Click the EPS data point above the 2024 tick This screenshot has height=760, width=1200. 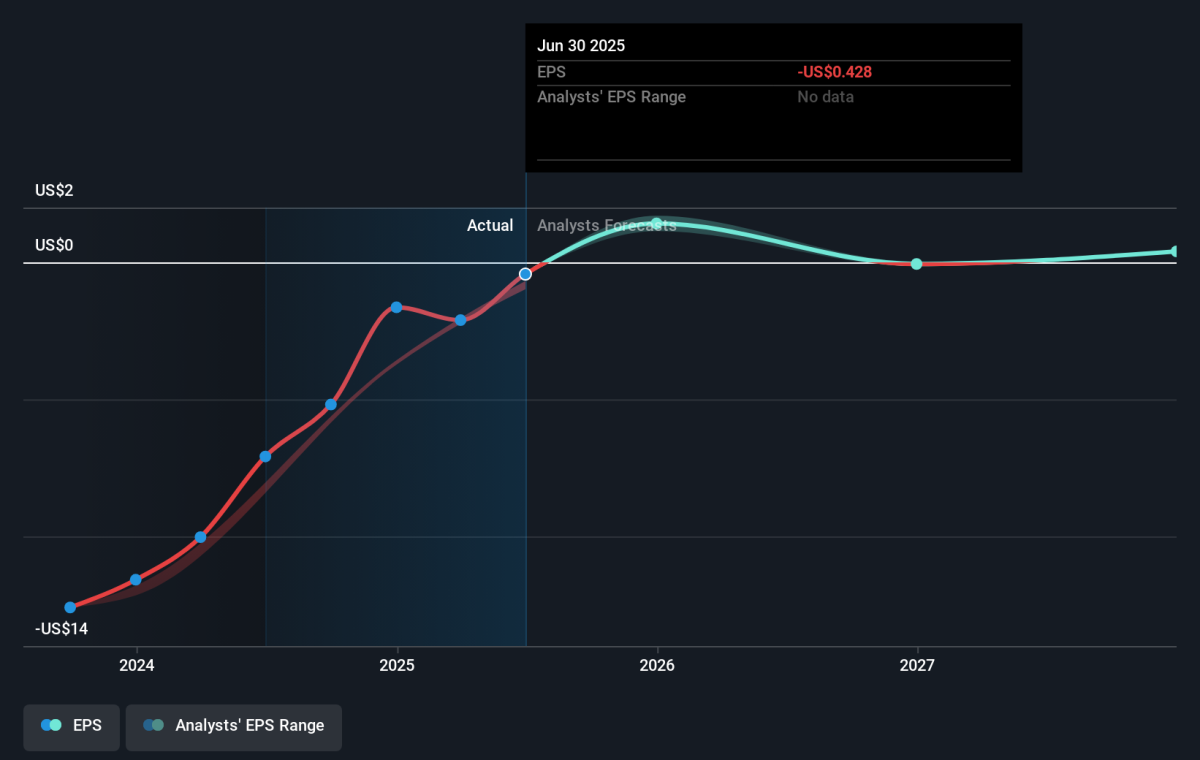[136, 580]
